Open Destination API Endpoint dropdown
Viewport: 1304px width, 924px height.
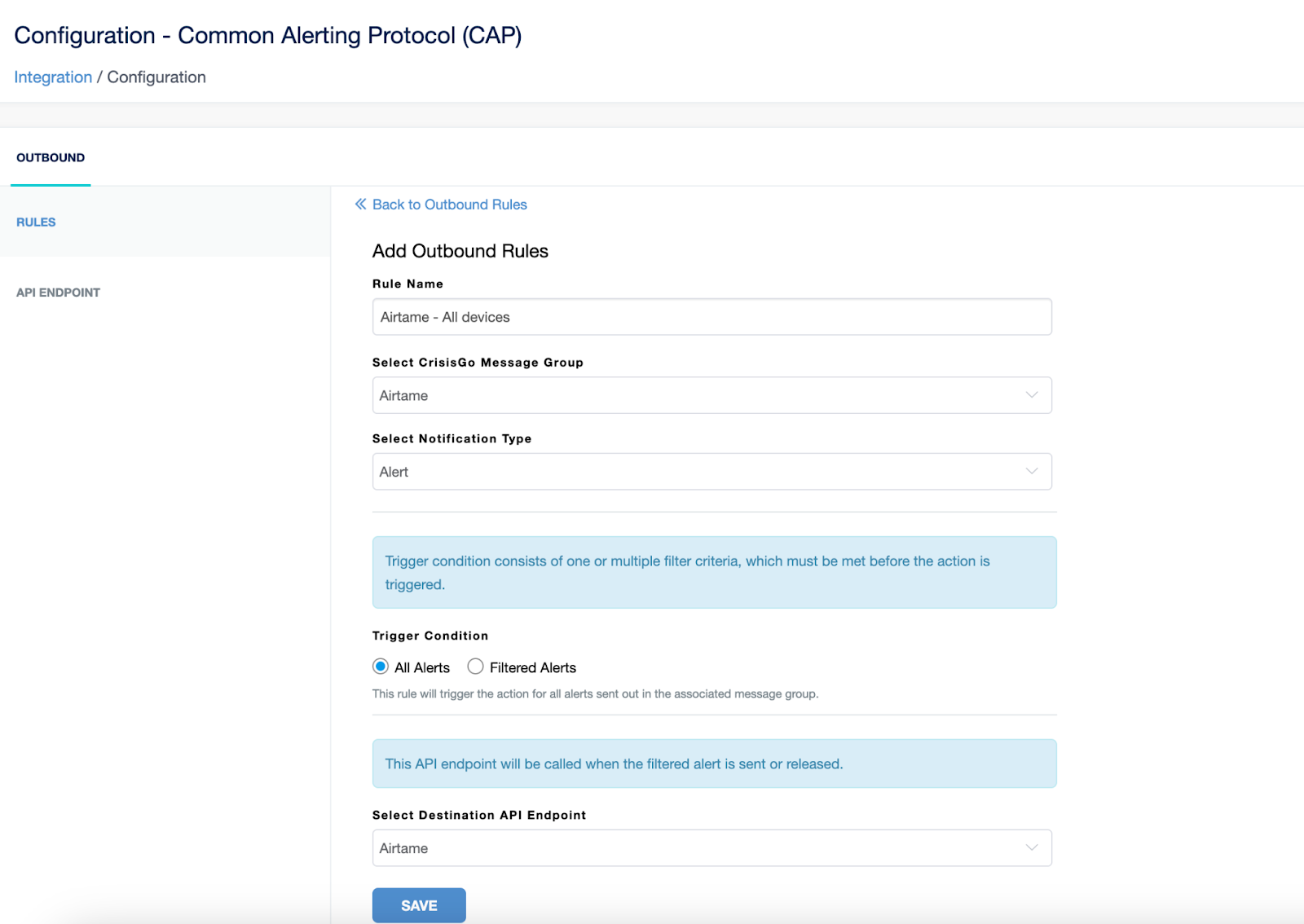pos(711,848)
